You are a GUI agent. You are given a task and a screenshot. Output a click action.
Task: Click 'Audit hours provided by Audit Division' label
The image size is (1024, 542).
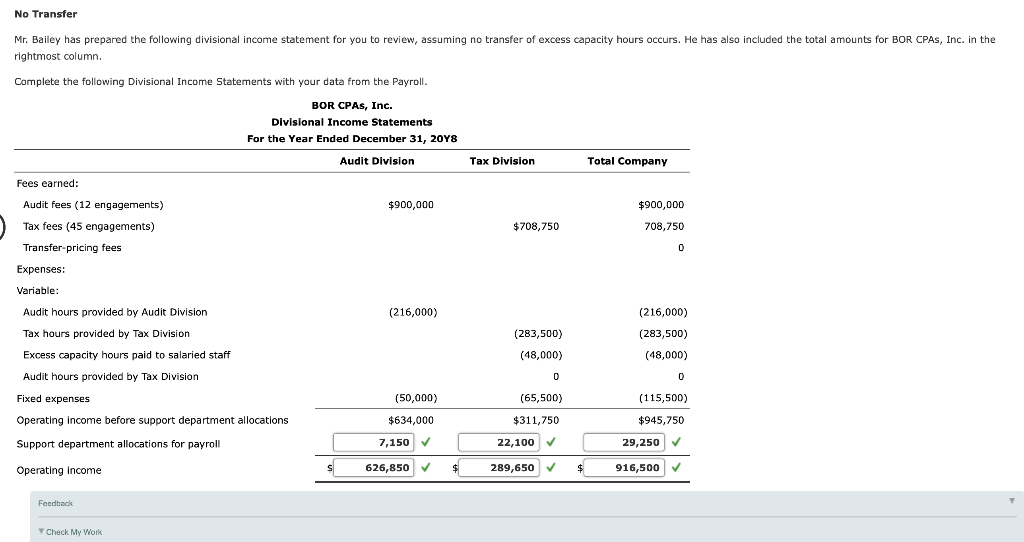point(115,312)
